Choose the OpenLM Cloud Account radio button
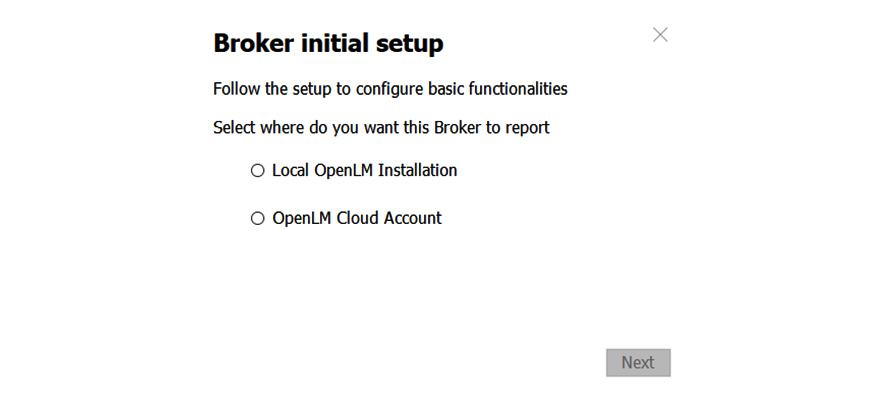885x404 pixels. click(258, 218)
